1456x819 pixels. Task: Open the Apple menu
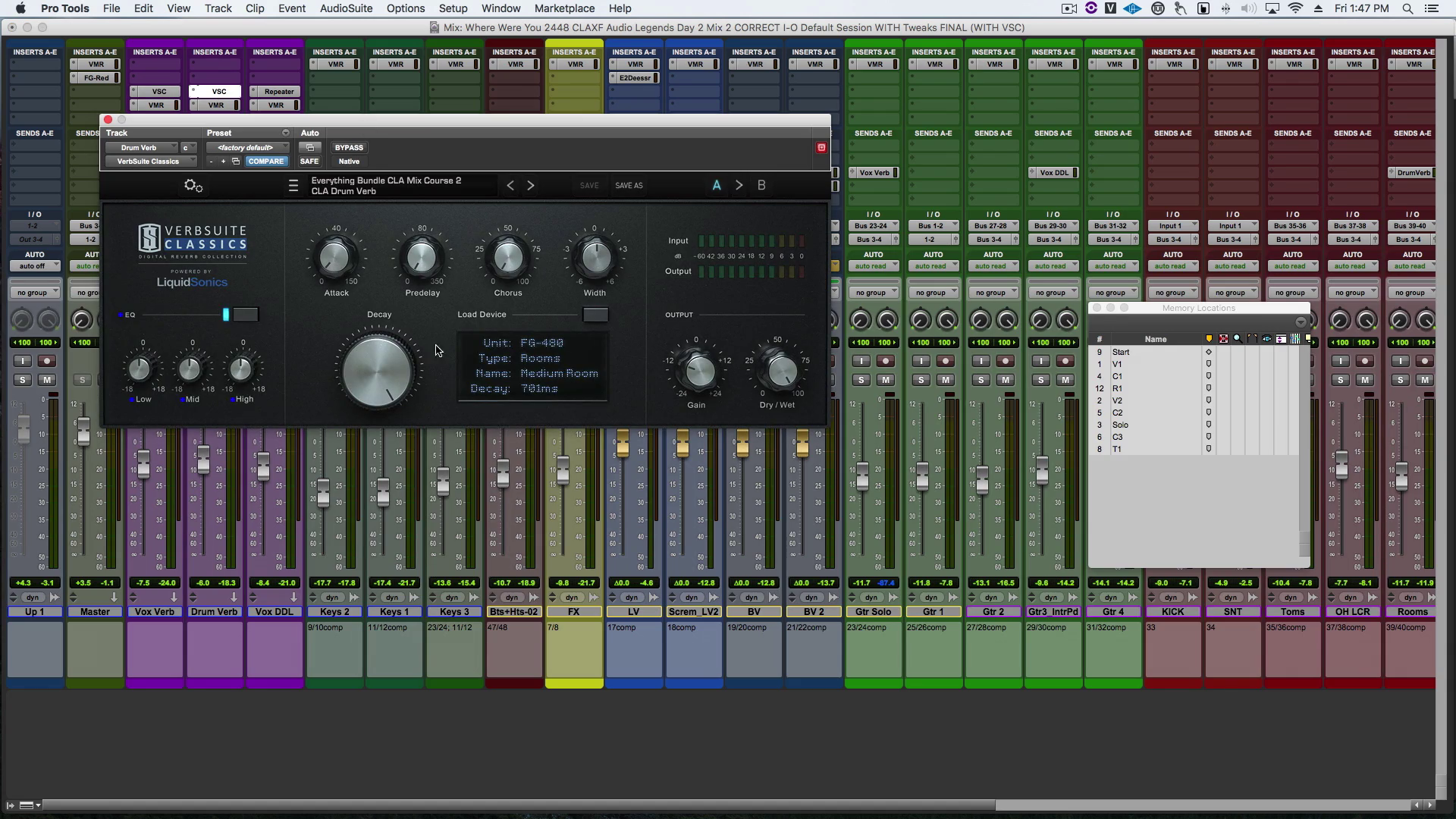point(20,8)
